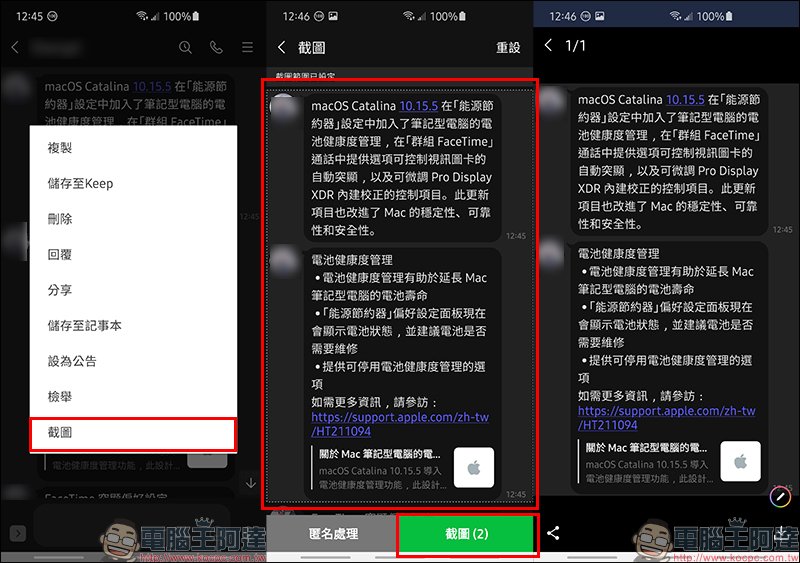The width and height of the screenshot is (800, 563).
Task: Tap the share icon in preview screen
Action: click(x=553, y=533)
